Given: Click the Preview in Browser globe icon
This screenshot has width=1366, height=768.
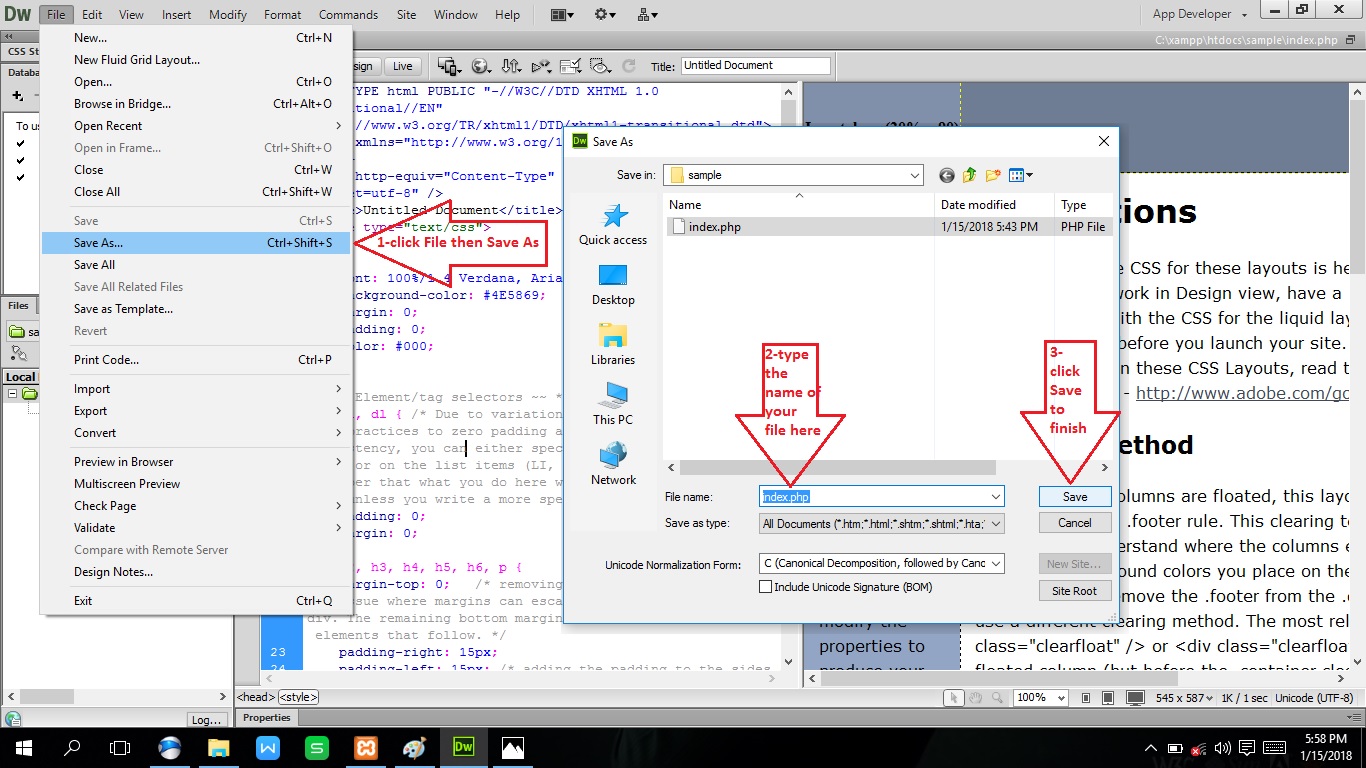Looking at the screenshot, I should click(x=481, y=66).
